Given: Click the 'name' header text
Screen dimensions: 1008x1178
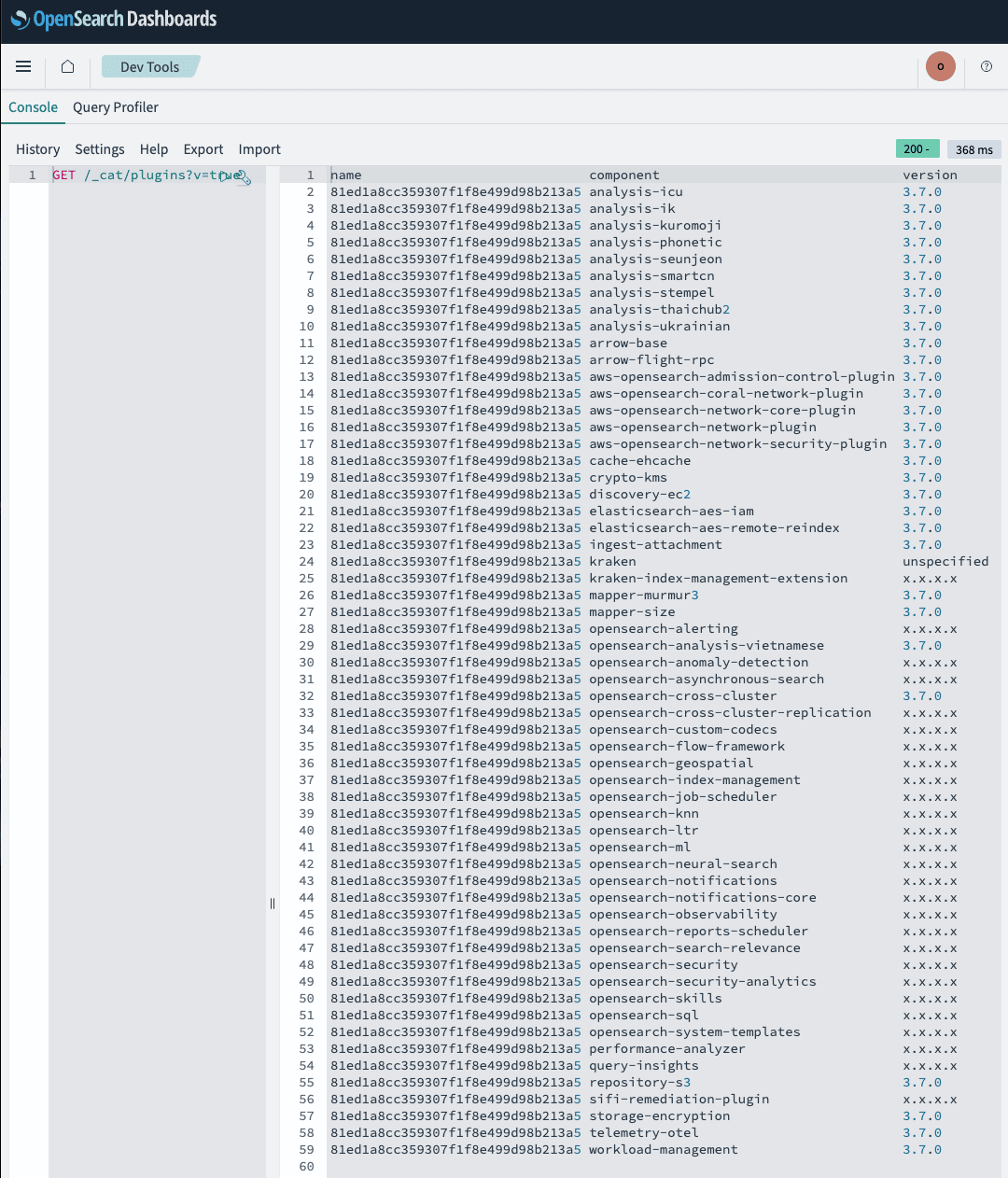Looking at the screenshot, I should point(346,175).
